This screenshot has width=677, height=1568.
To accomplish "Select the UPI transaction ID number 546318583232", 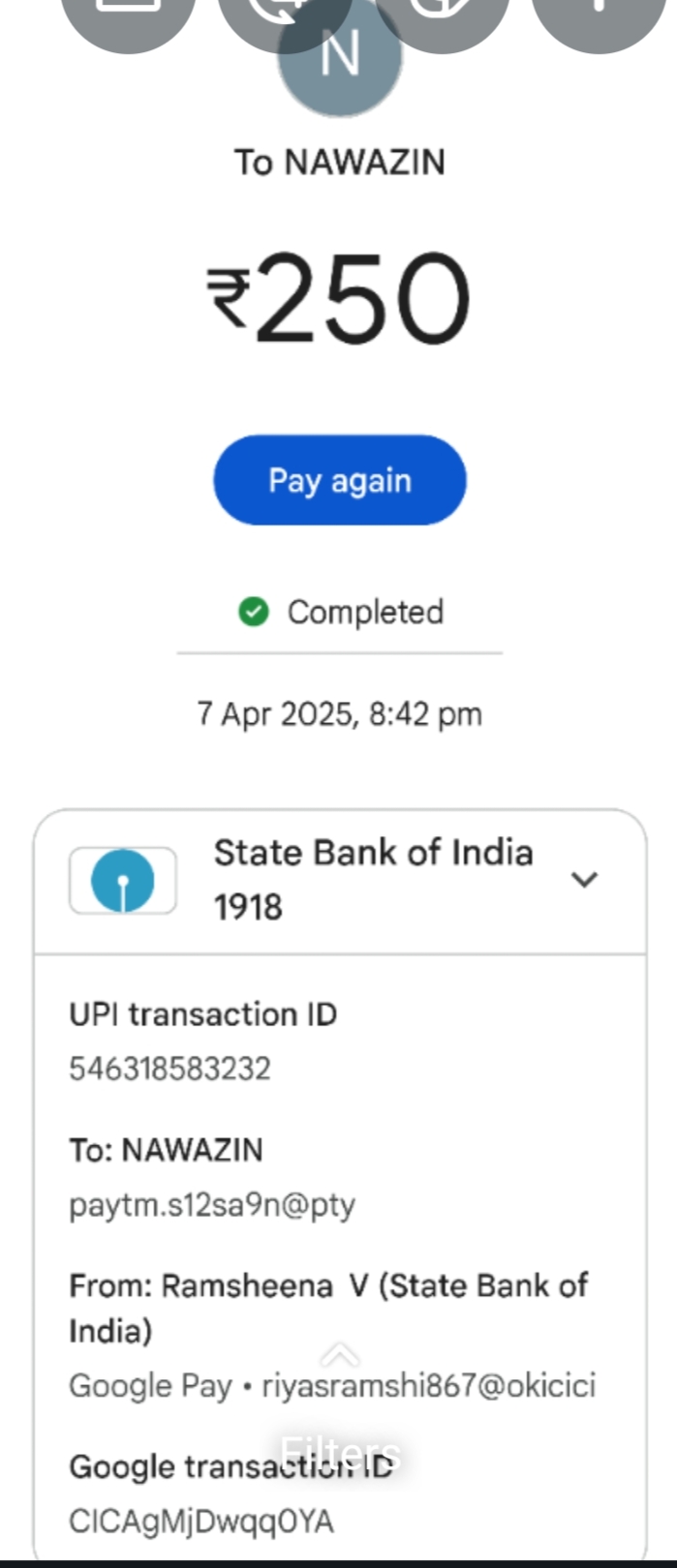I will point(169,1069).
